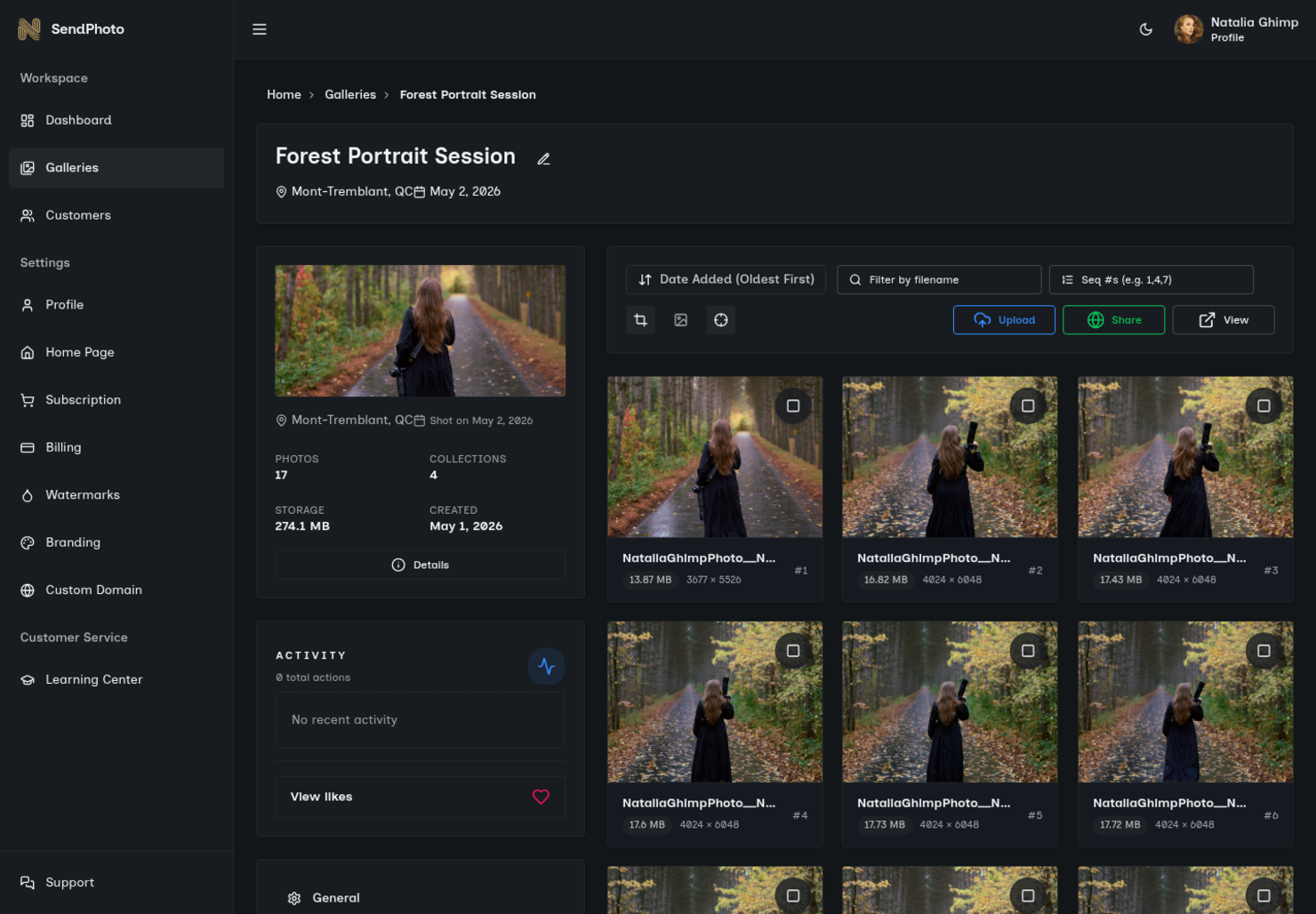Open photo #5 thumbnail
This screenshot has width=1316, height=914.
pos(950,702)
